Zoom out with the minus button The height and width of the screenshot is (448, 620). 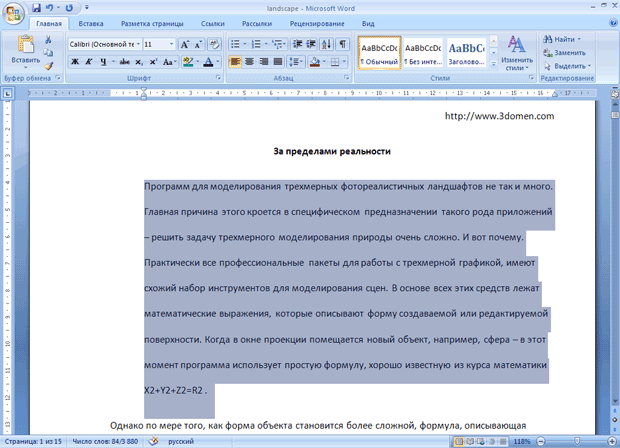point(541,441)
